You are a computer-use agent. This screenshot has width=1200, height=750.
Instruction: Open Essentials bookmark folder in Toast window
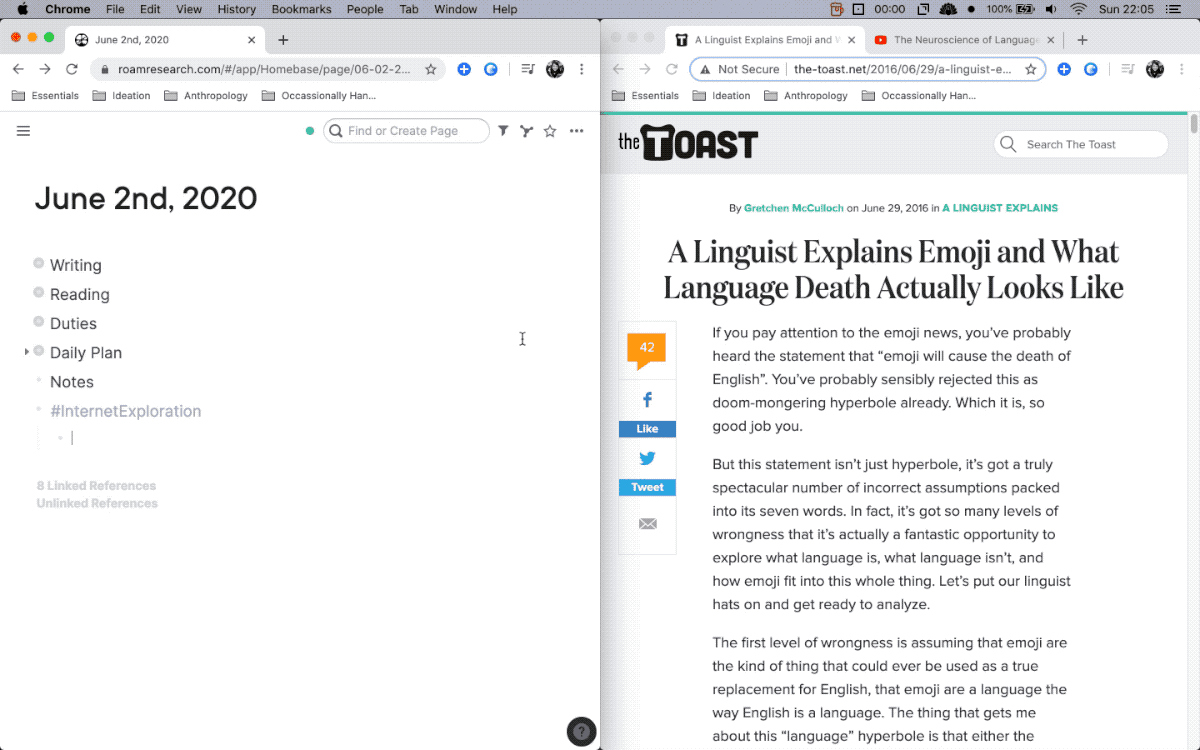645,96
